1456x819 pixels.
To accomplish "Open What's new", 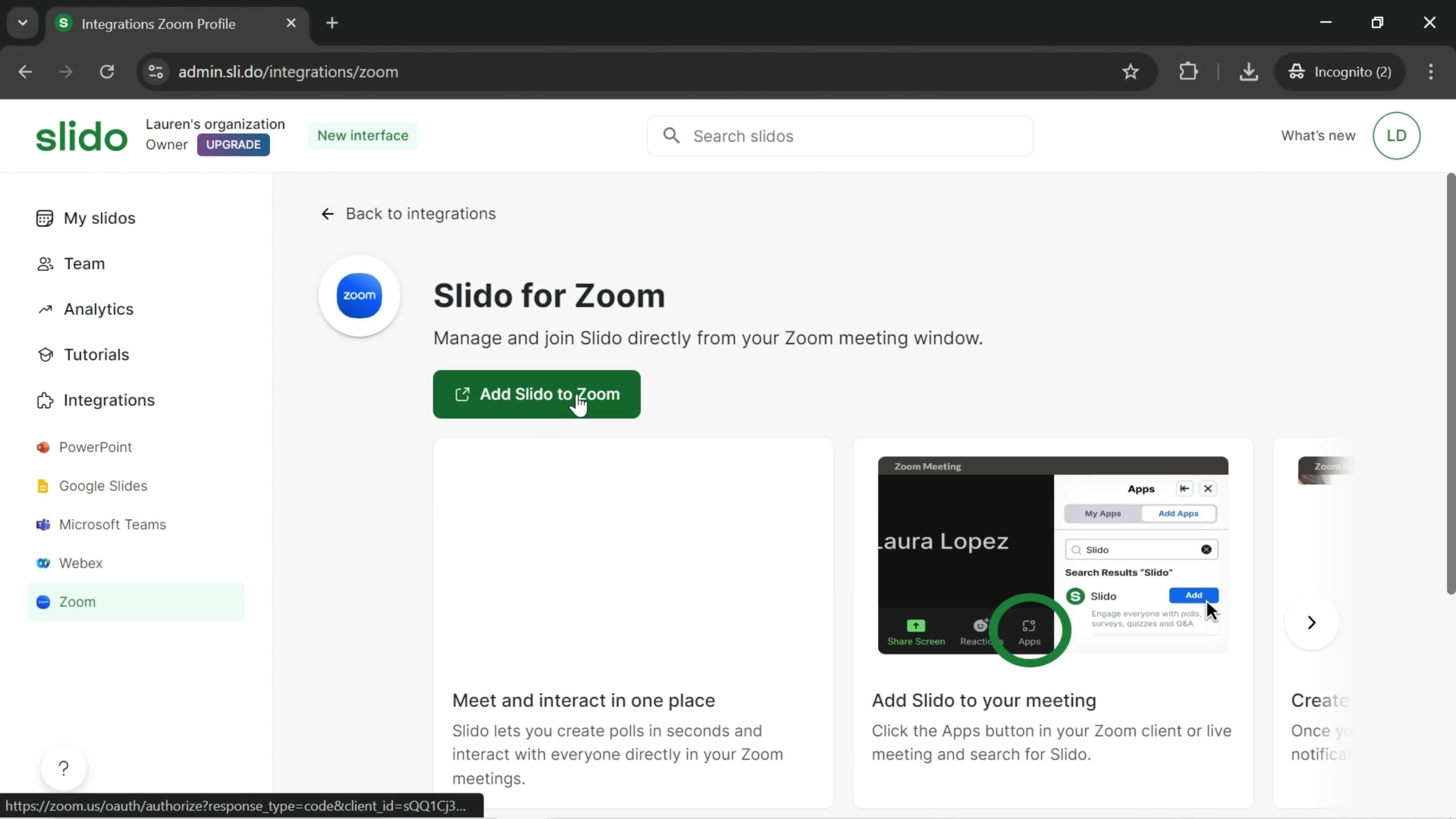I will tap(1318, 136).
